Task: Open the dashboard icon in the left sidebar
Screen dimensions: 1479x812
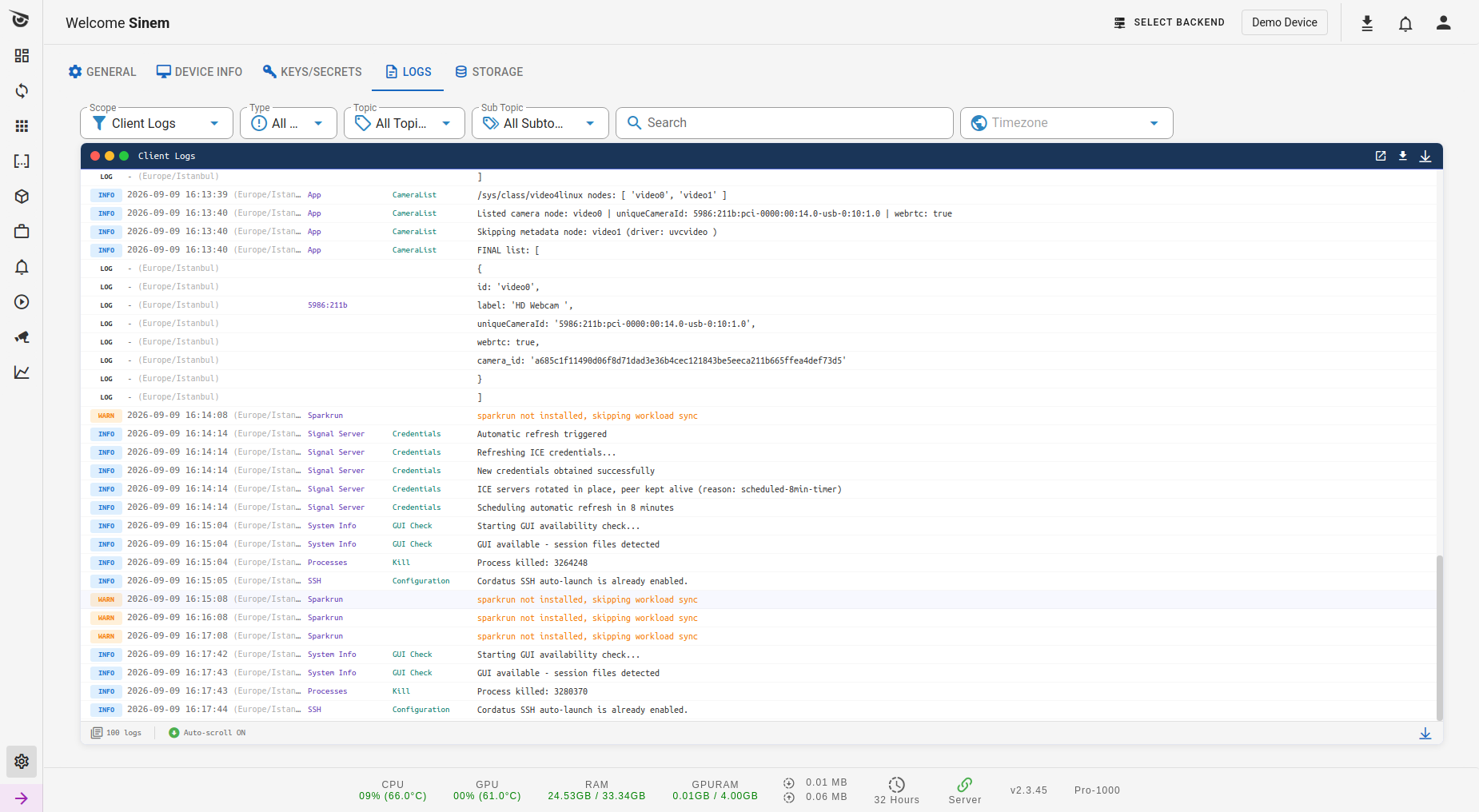Action: point(22,55)
